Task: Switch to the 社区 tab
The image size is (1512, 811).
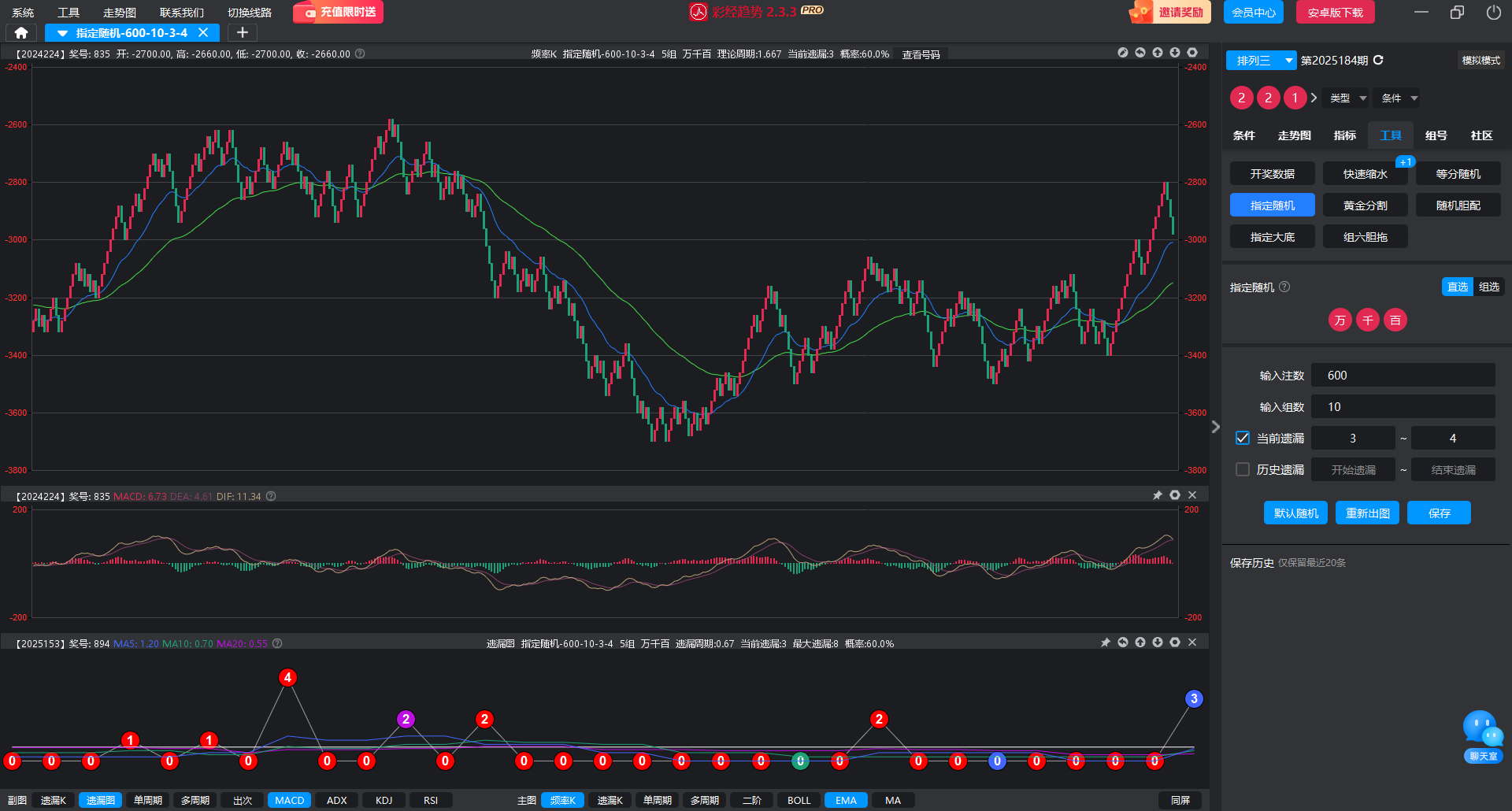Action: [1482, 135]
